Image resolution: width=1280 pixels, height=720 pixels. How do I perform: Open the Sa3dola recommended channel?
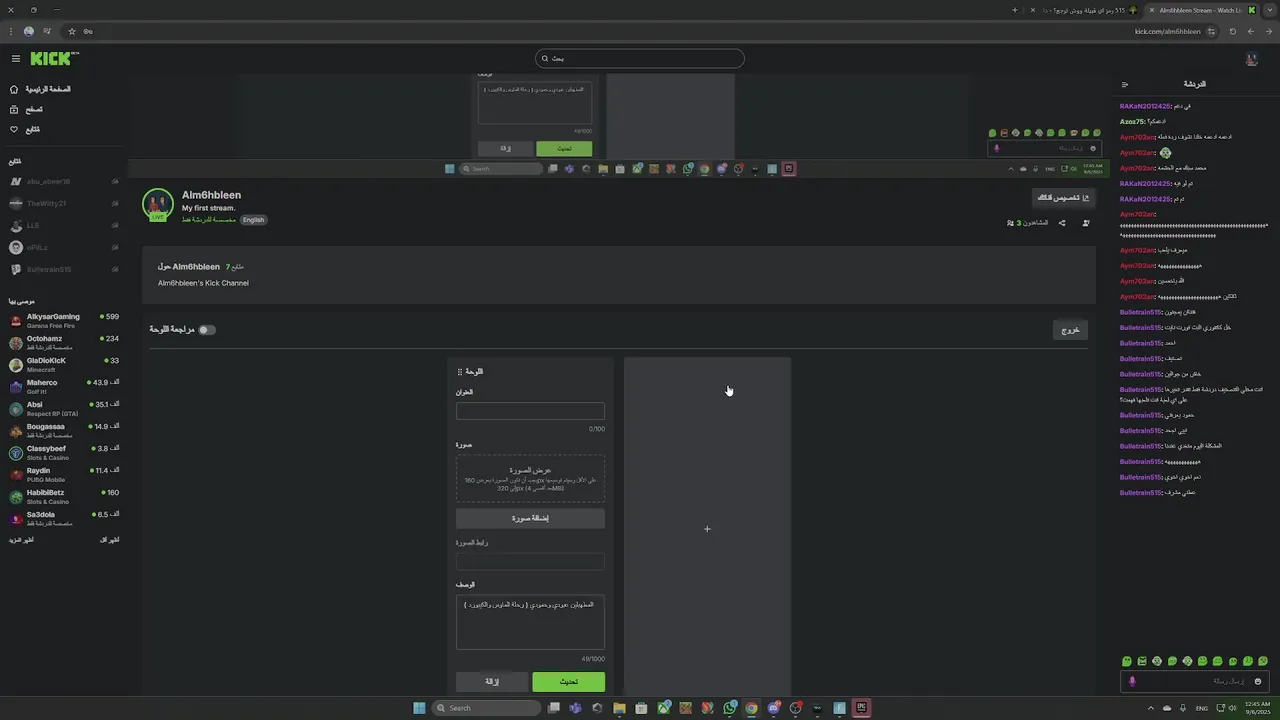[63, 518]
